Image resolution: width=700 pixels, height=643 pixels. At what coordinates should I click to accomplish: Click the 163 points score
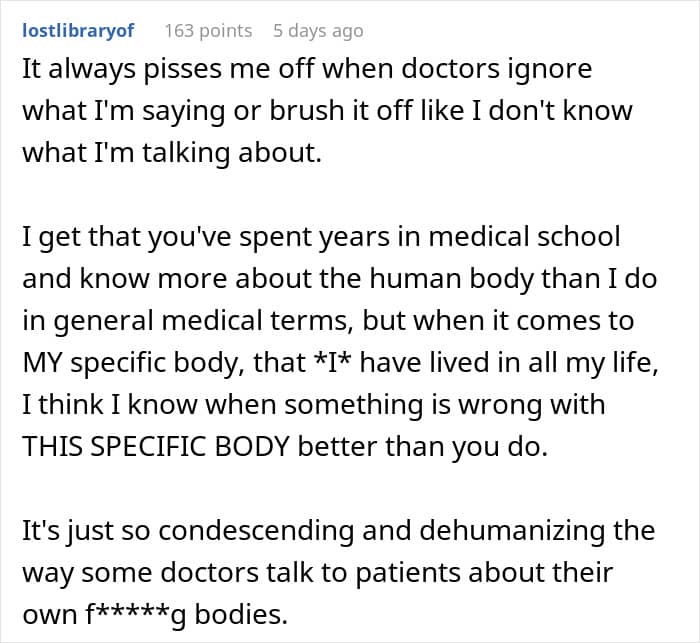coord(208,31)
